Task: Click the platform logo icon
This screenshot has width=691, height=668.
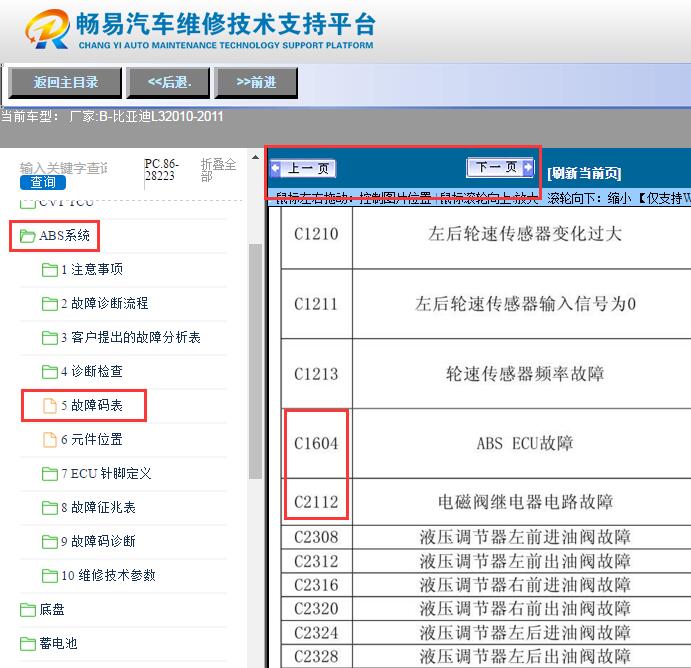Action: point(48,29)
